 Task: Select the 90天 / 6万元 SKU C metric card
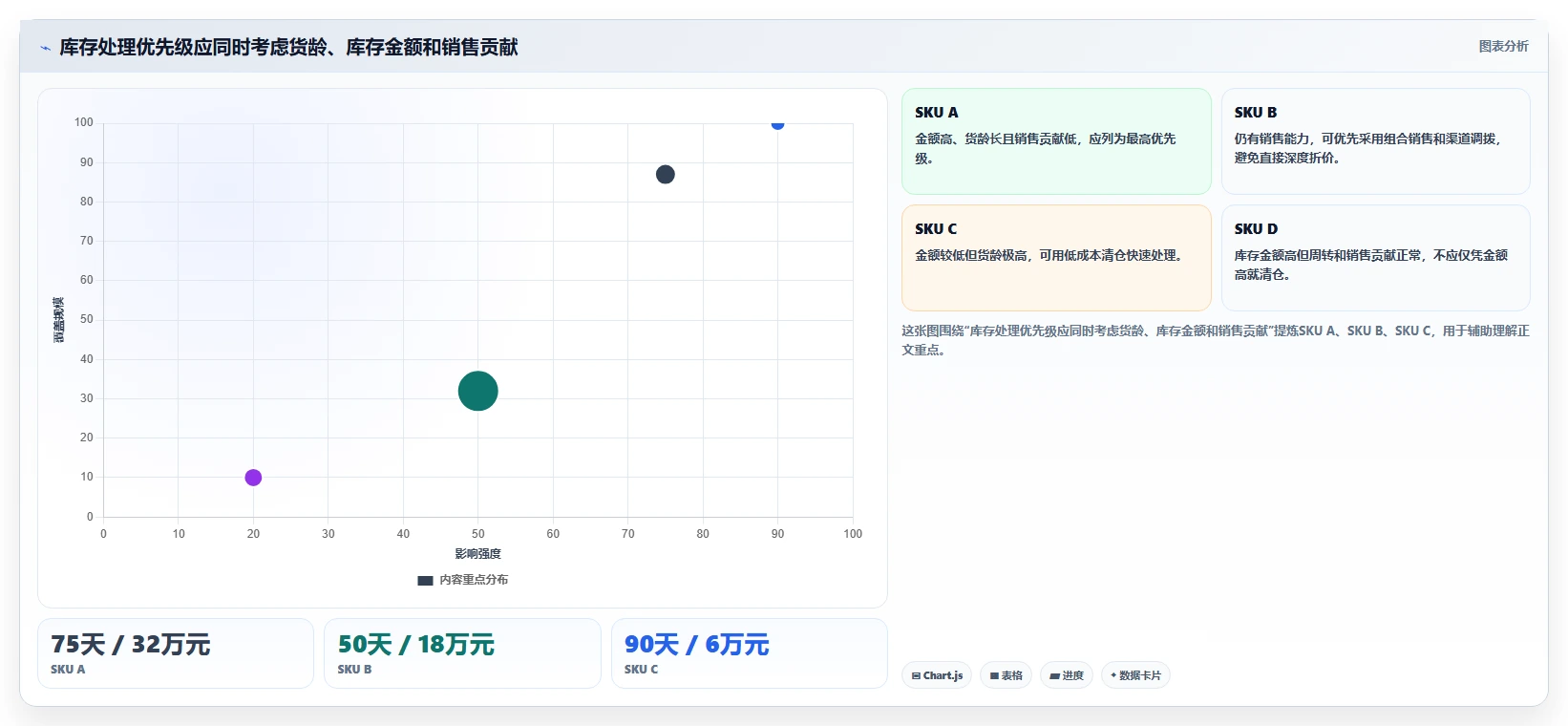(x=750, y=653)
